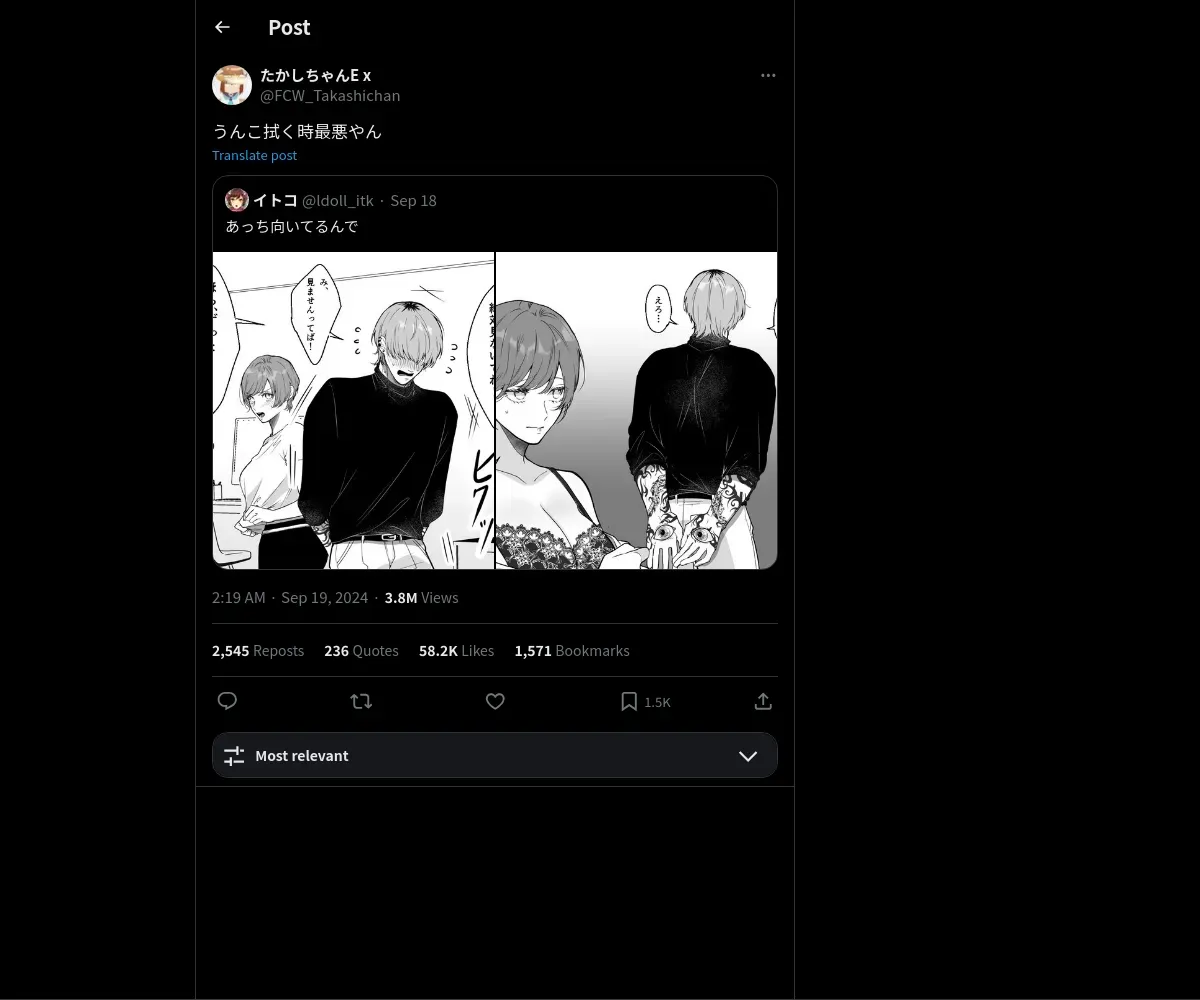This screenshot has height=1000, width=1200.
Task: Click the repost arrows icon
Action: click(361, 701)
